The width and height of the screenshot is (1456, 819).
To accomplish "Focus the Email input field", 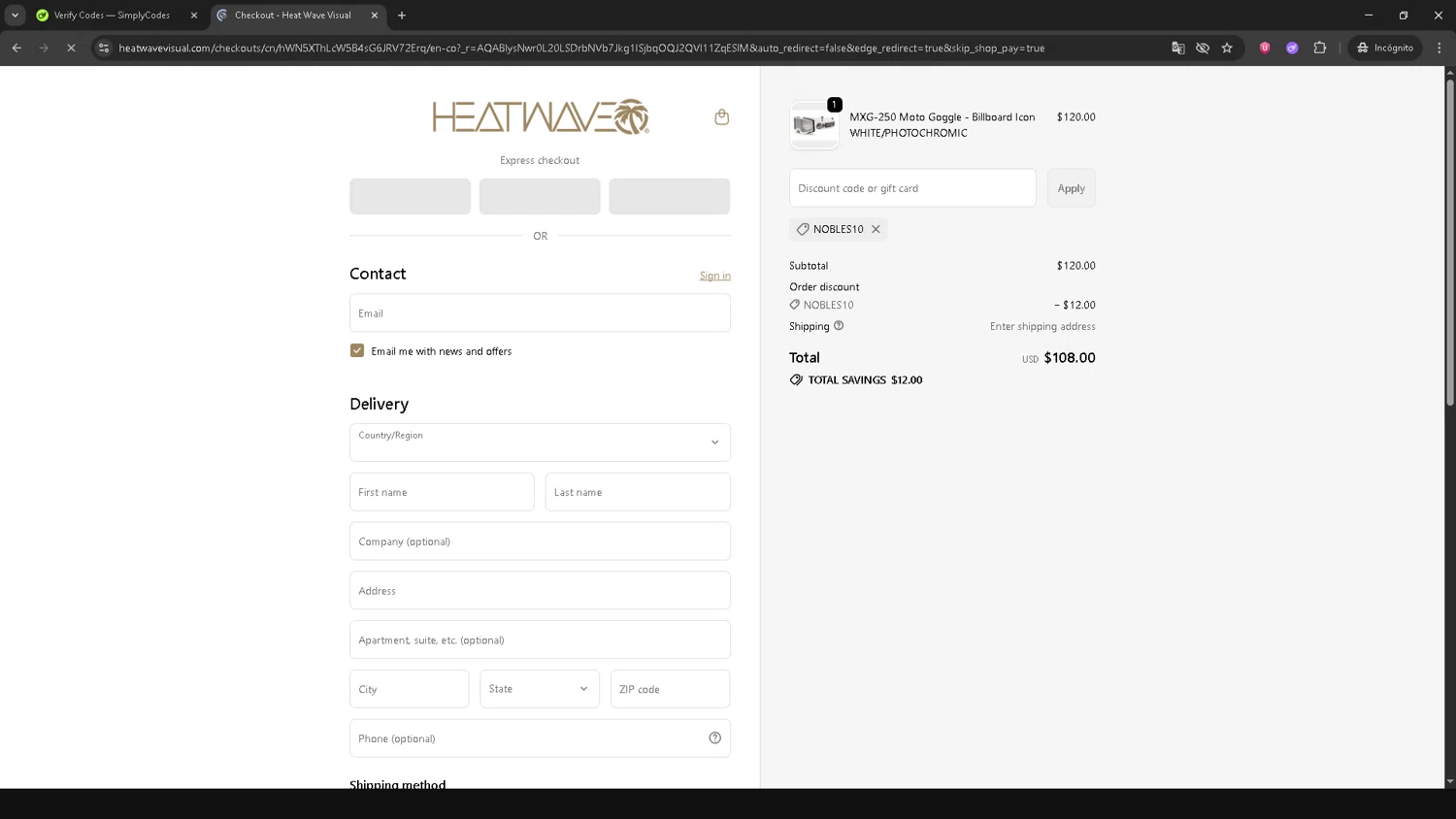I will tap(540, 313).
